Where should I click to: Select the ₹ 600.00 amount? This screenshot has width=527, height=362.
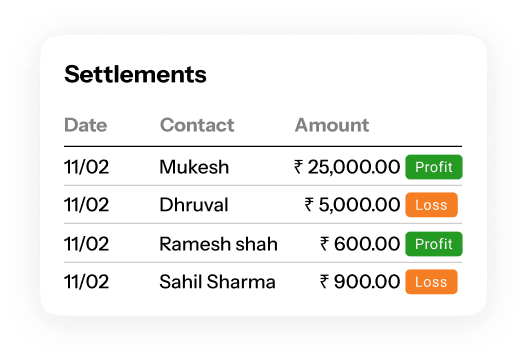click(360, 244)
